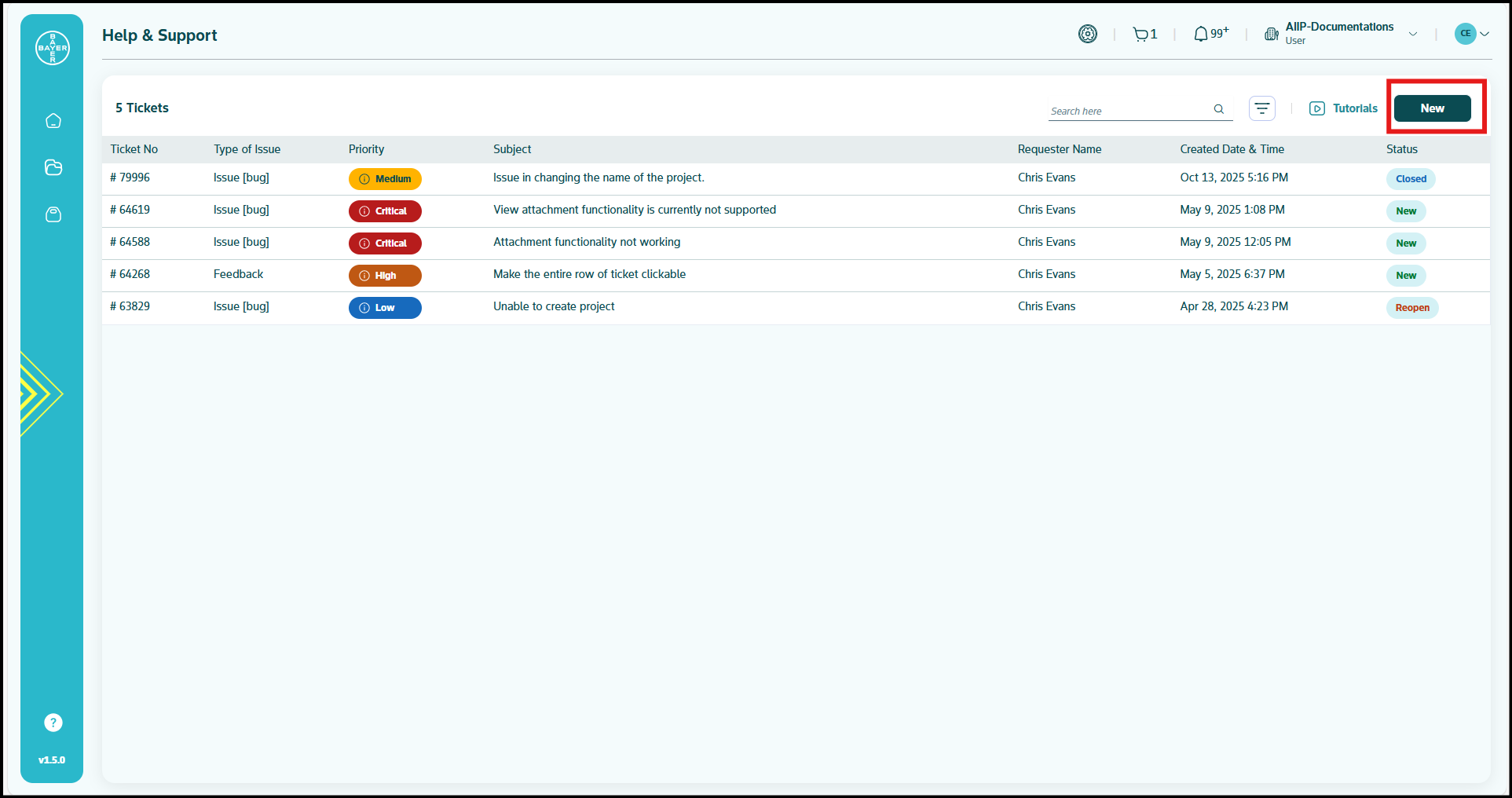Navigate to Home from the sidebar menu
The image size is (1512, 798).
pyautogui.click(x=53, y=120)
